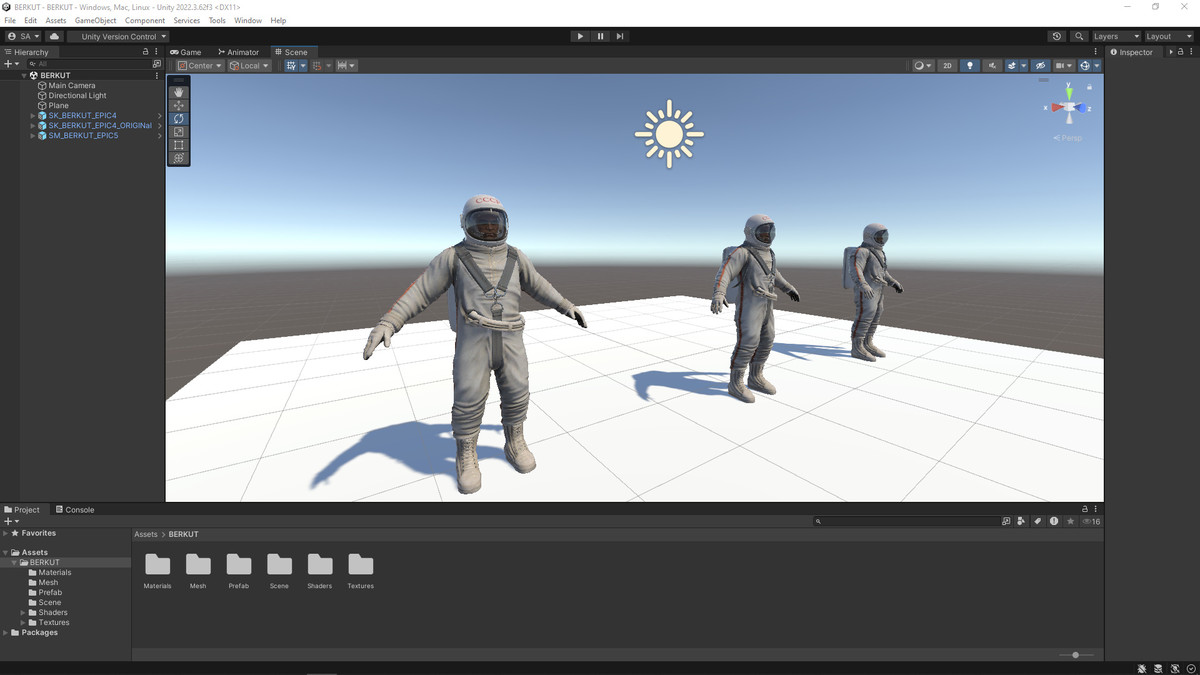The image size is (1200, 675).
Task: Select the Hand view tool
Action: [x=179, y=92]
